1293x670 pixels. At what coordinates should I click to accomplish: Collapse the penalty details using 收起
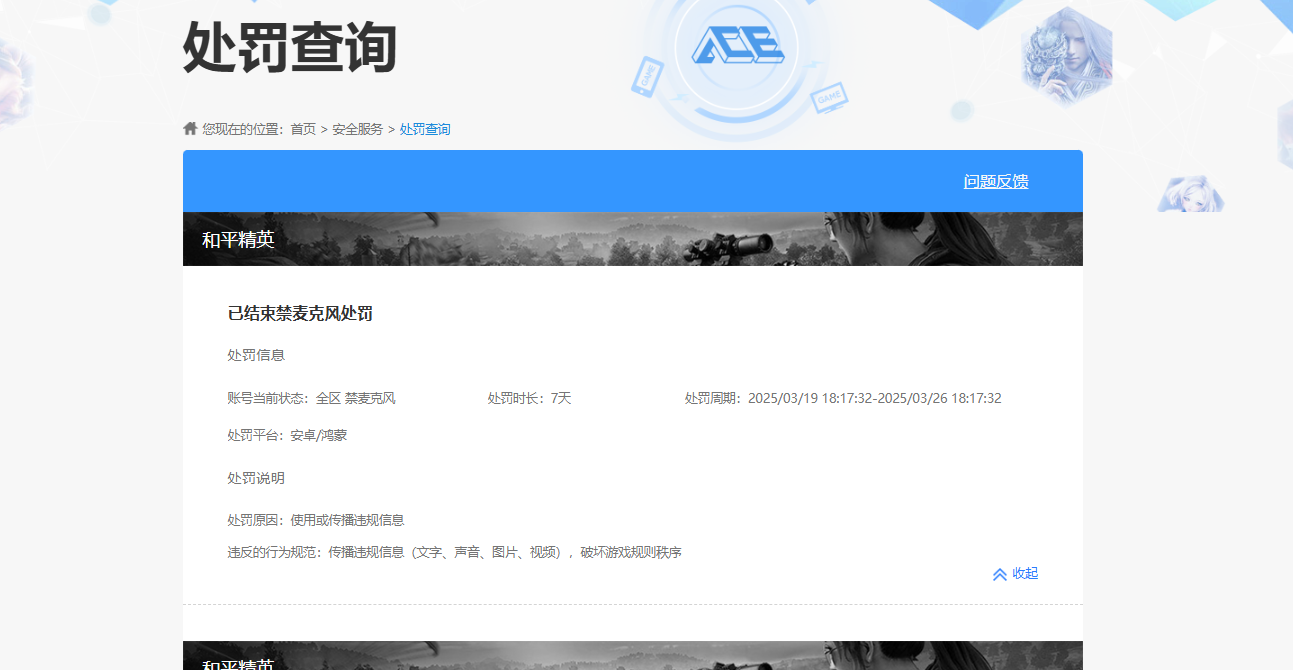[x=1023, y=573]
